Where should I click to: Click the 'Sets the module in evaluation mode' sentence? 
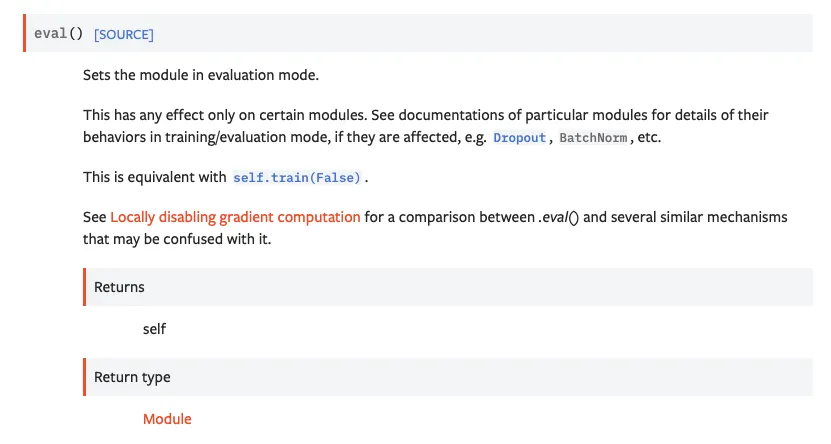[x=215, y=75]
